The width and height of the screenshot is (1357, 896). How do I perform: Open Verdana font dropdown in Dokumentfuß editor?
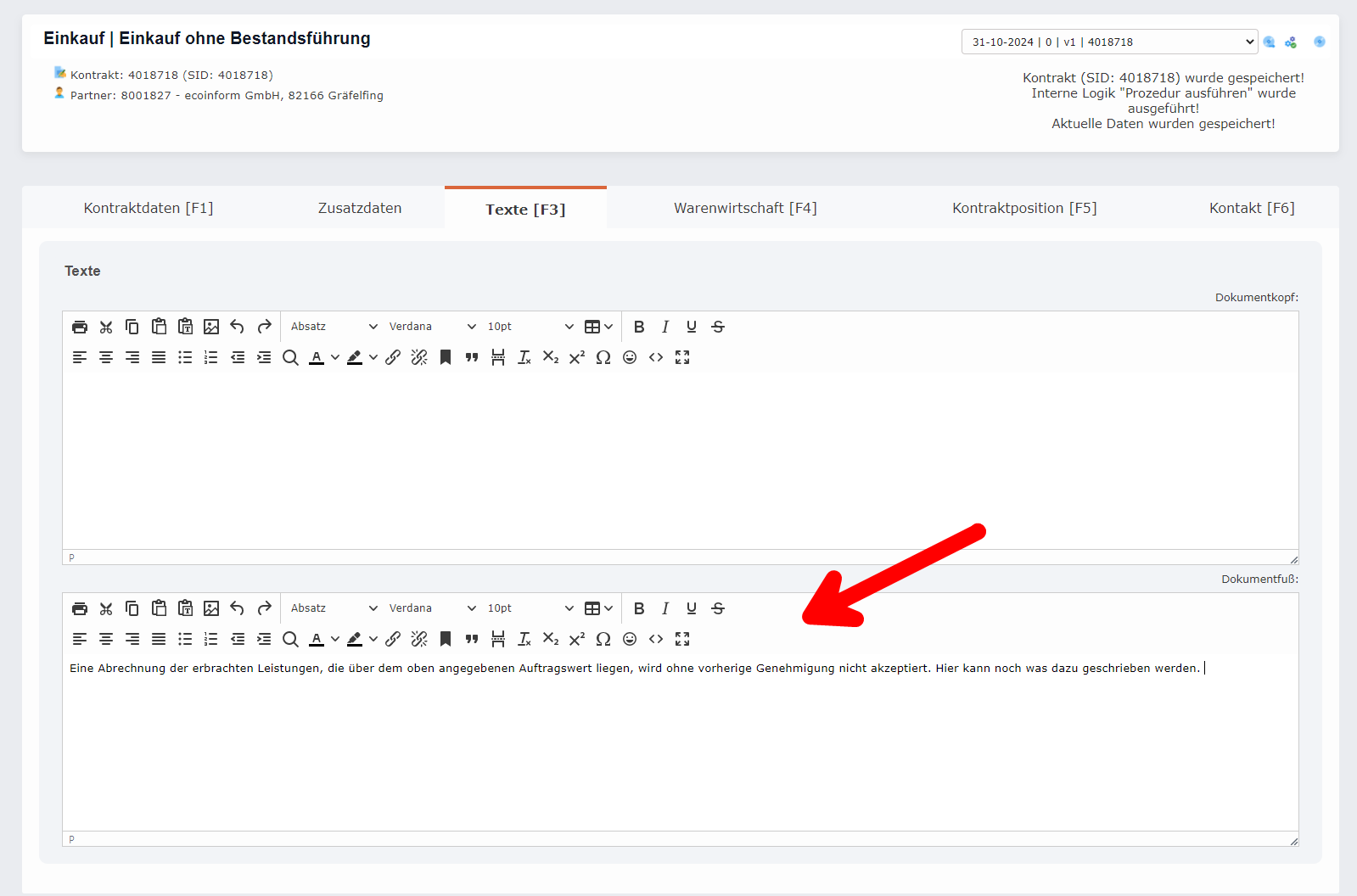coord(432,608)
